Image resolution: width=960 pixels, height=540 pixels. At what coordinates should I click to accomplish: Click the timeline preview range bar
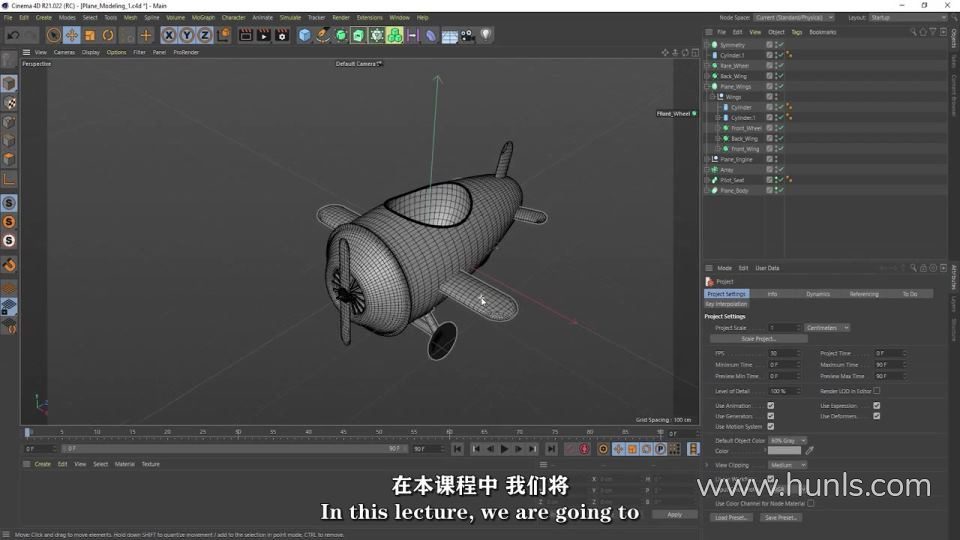pos(234,449)
